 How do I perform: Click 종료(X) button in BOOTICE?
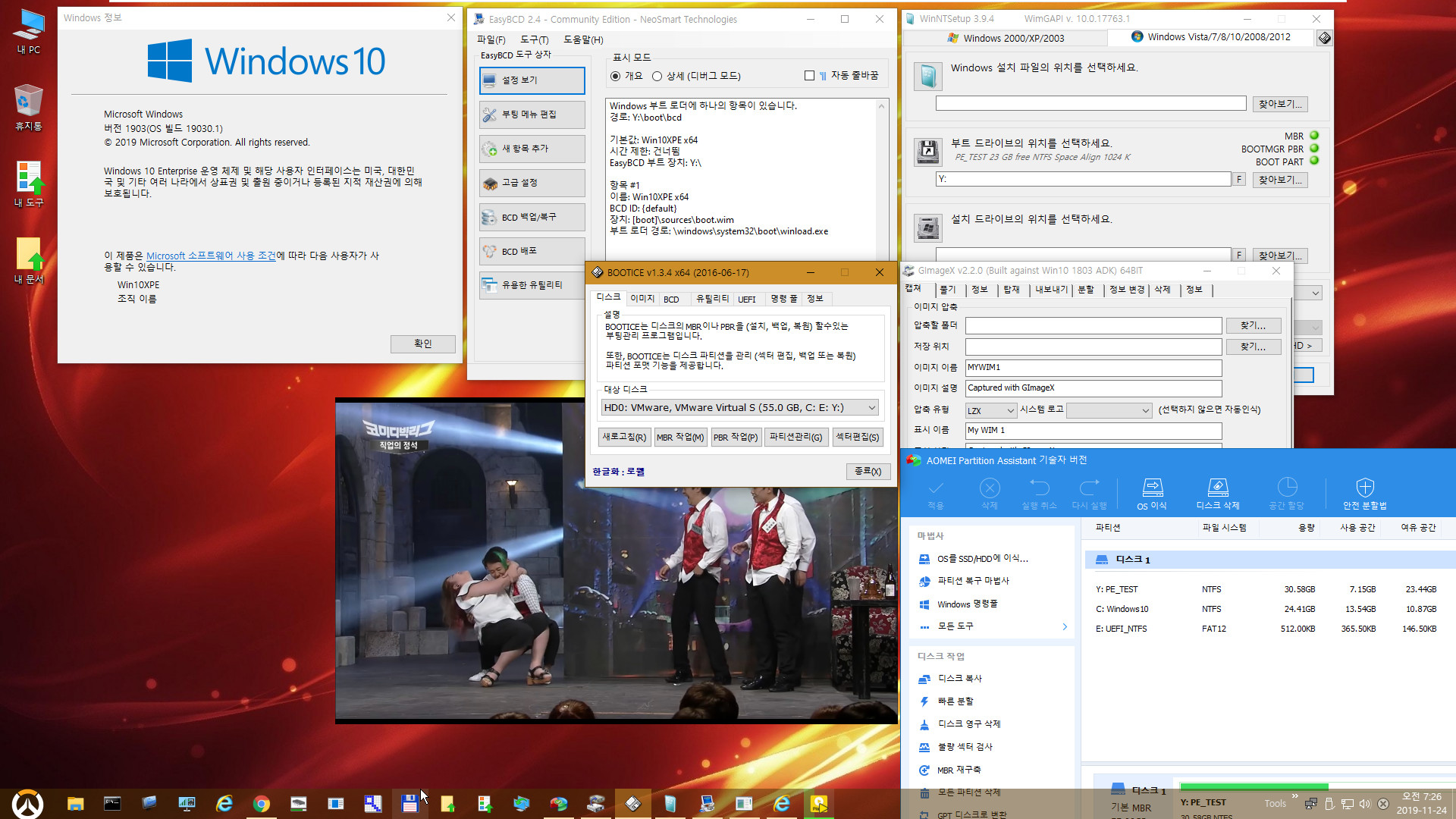coord(868,472)
